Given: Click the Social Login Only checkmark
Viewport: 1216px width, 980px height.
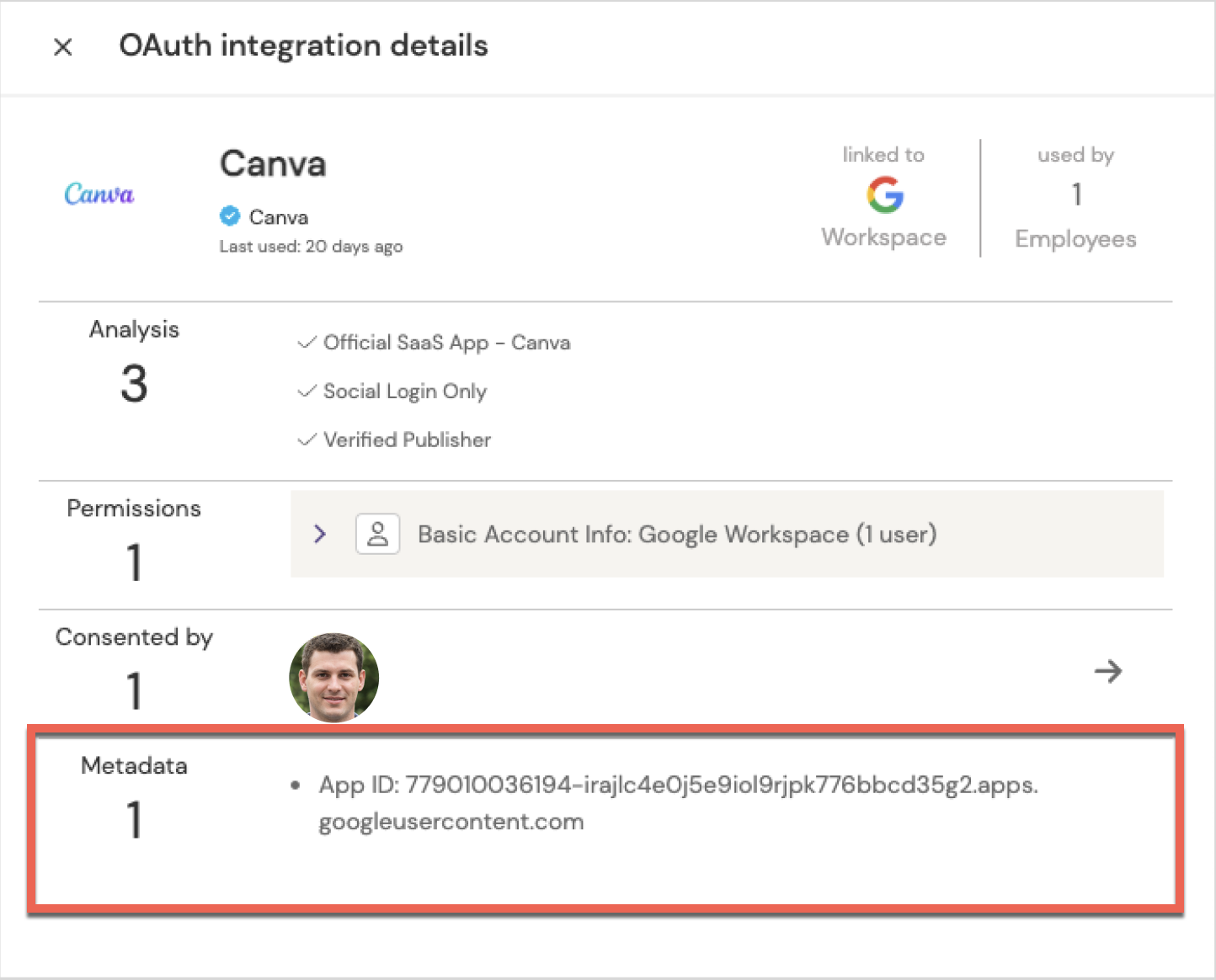Looking at the screenshot, I should click(307, 391).
